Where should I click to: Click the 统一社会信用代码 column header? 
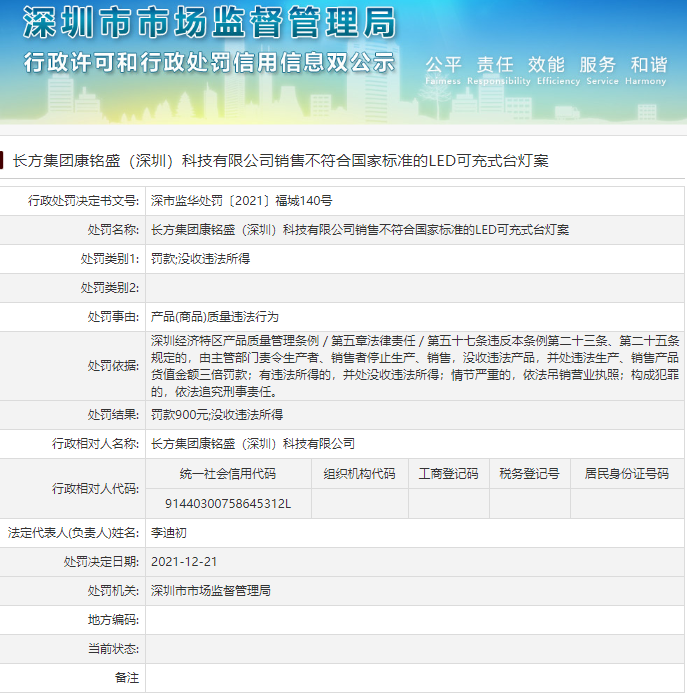[228, 474]
